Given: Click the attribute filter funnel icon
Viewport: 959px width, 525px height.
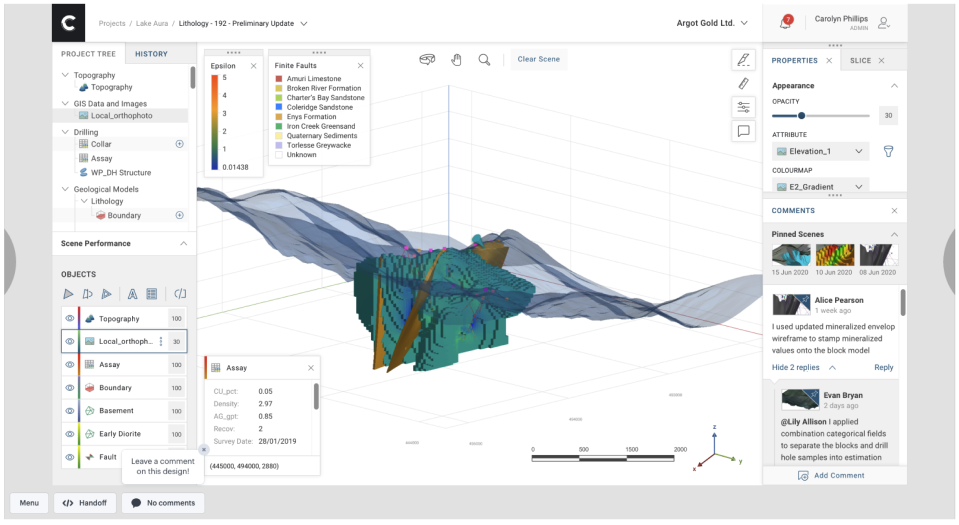Looking at the screenshot, I should coord(887,152).
